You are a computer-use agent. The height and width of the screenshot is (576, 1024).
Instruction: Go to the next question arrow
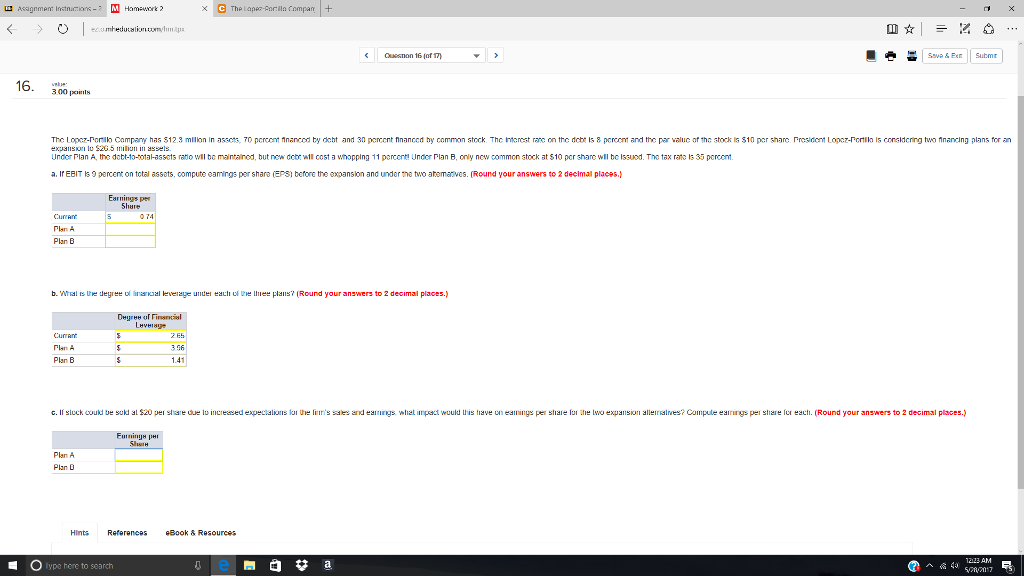tap(496, 56)
